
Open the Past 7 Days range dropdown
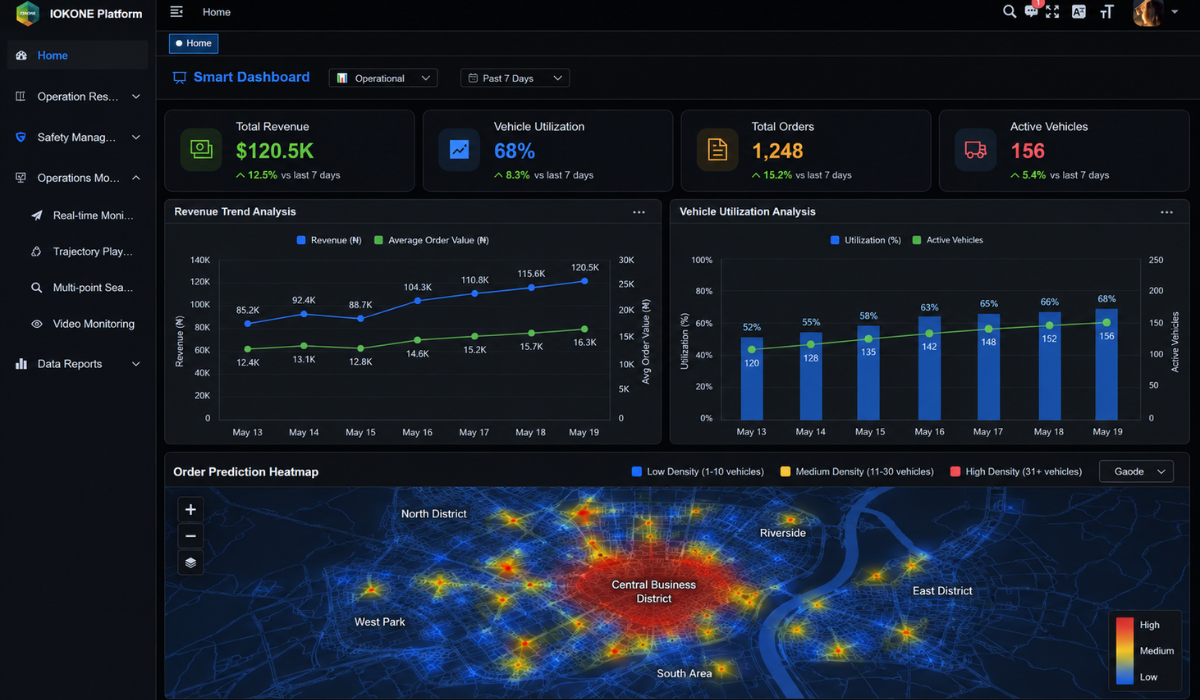click(515, 78)
